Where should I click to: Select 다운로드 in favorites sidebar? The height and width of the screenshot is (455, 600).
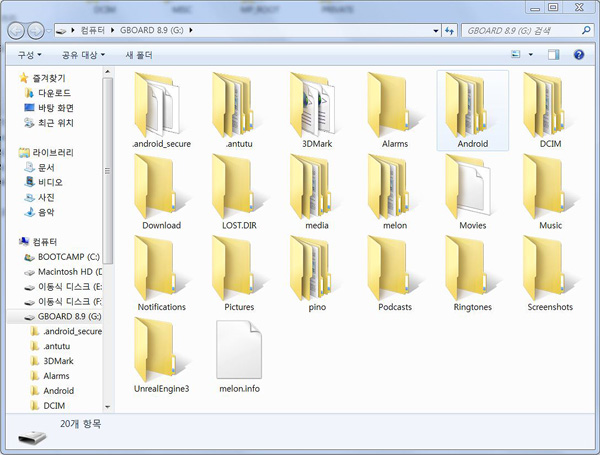click(x=54, y=92)
